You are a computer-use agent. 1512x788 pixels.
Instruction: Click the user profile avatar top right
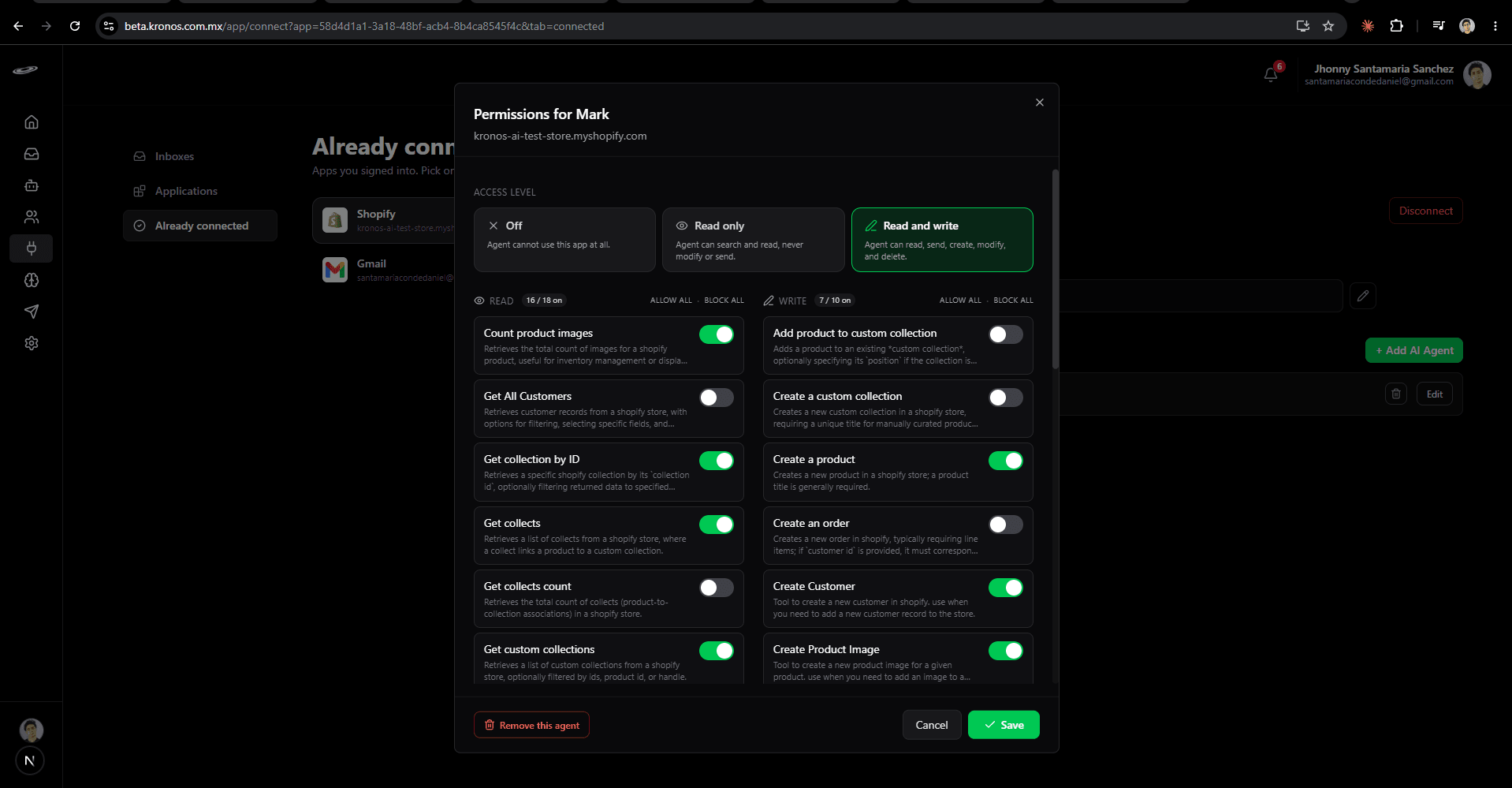pos(1477,75)
